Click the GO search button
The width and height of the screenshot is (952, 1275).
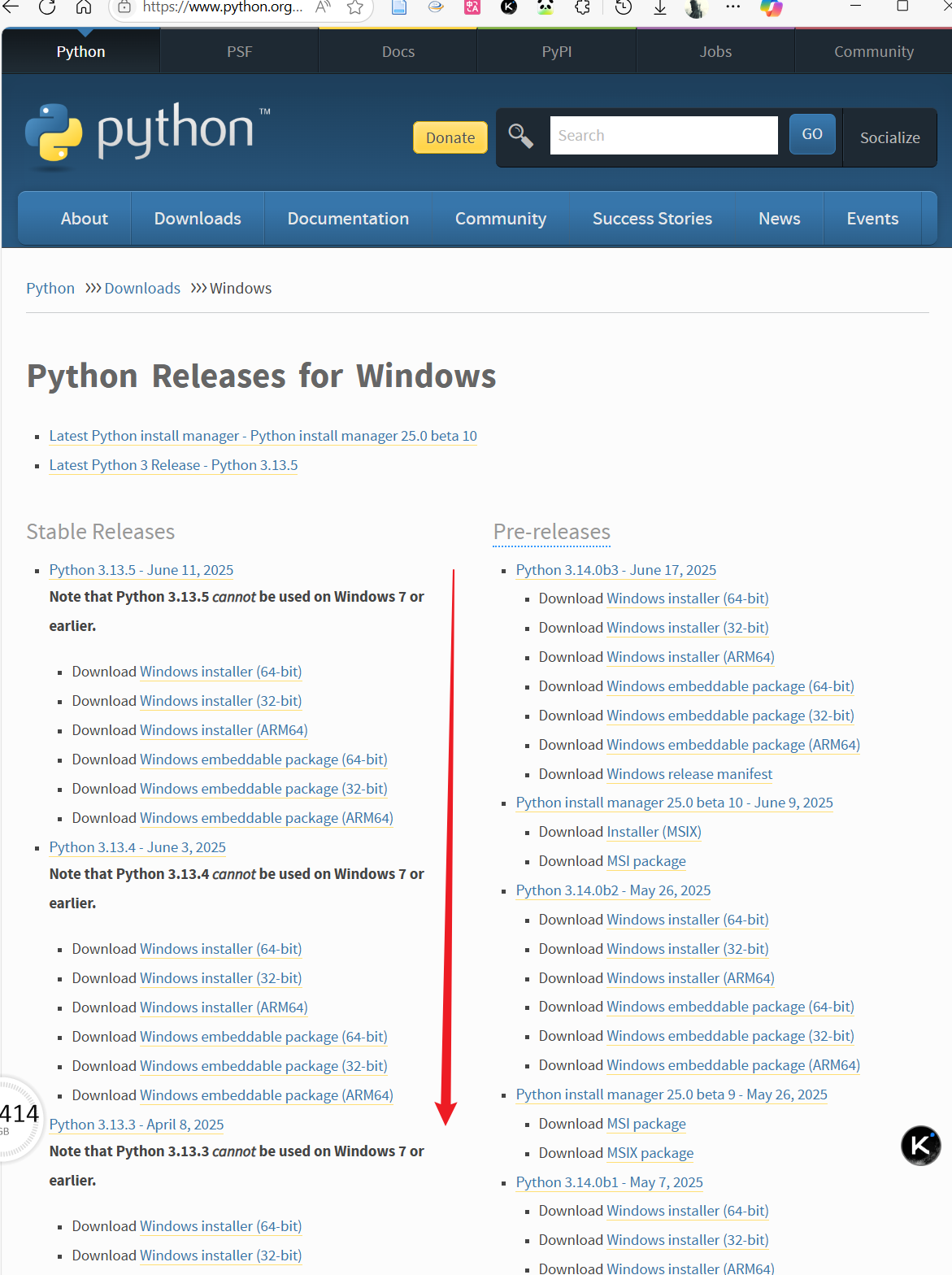[812, 134]
